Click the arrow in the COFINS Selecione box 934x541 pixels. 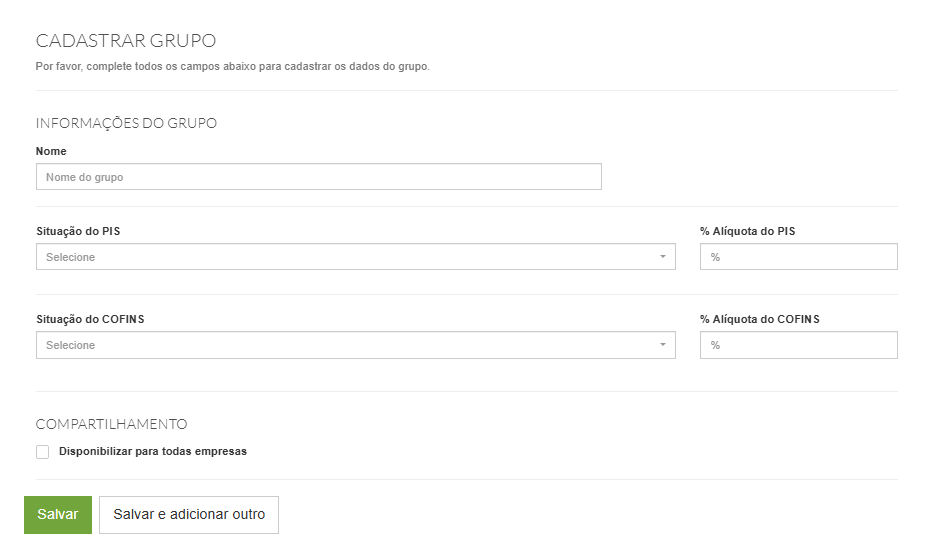(x=662, y=345)
